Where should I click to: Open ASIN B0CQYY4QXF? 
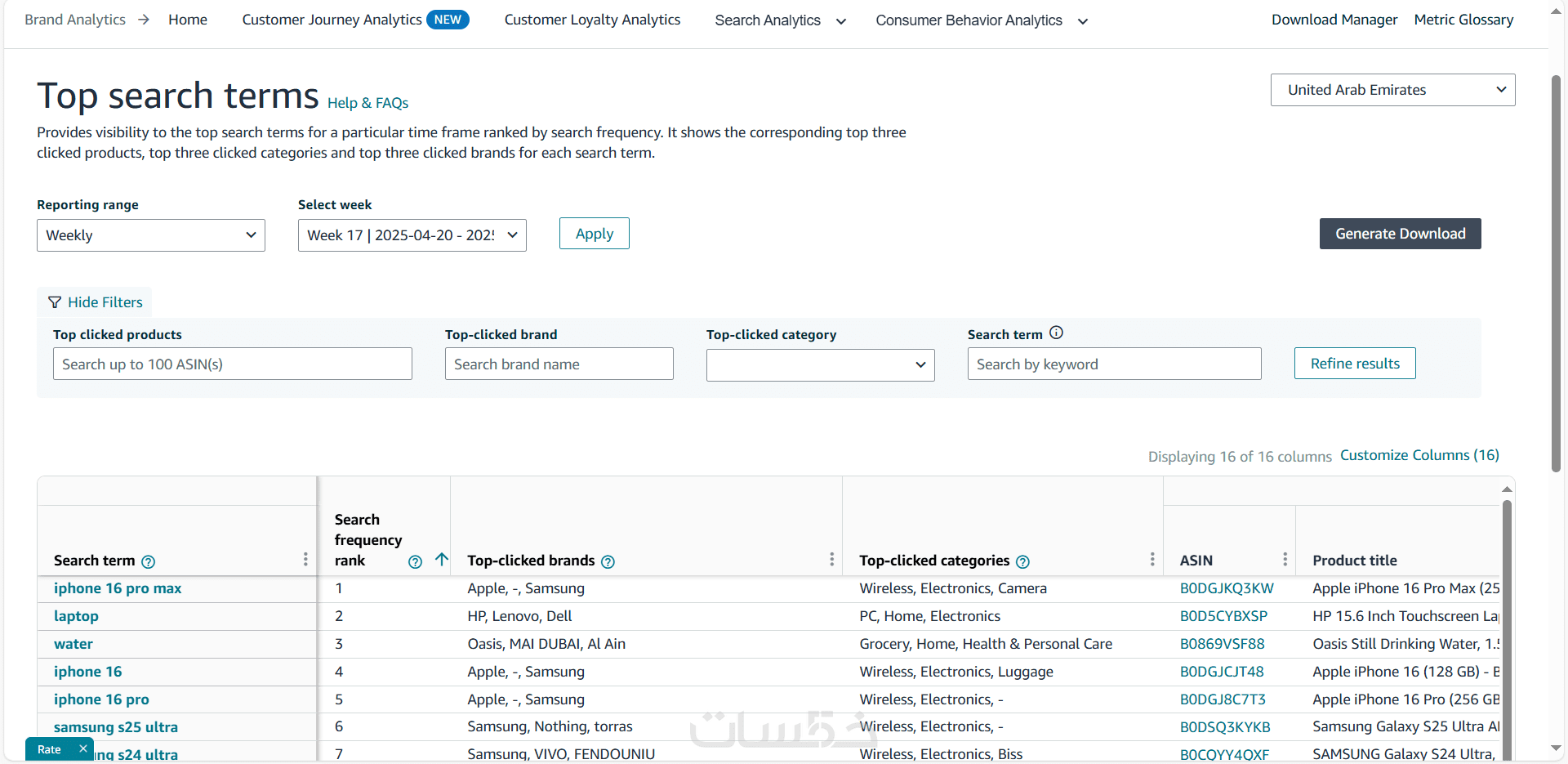pos(1224,754)
